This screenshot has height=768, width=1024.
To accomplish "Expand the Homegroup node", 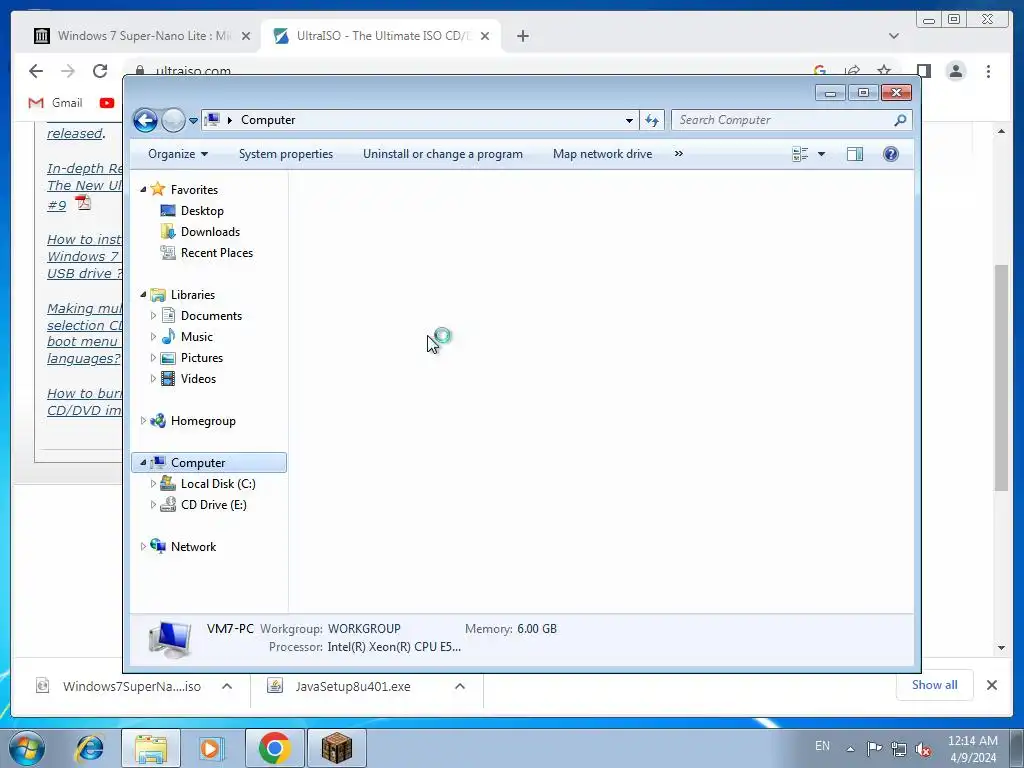I will (x=143, y=421).
